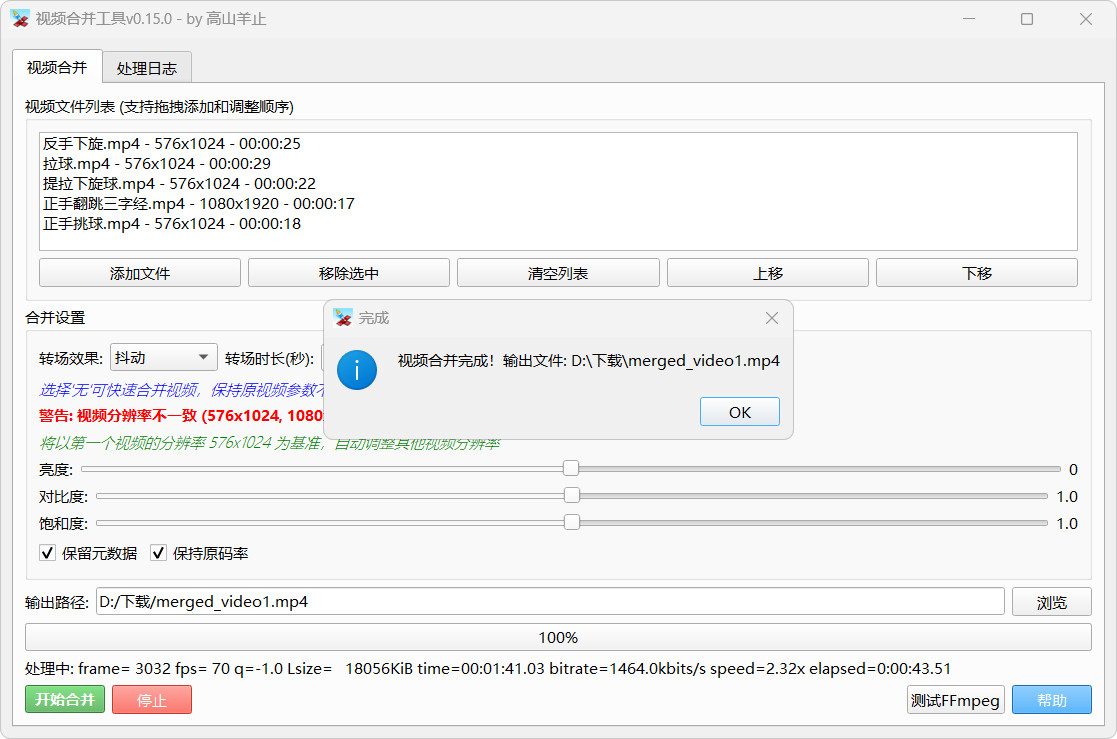Click the red resolution warning text
This screenshot has width=1117, height=739.
[181, 415]
